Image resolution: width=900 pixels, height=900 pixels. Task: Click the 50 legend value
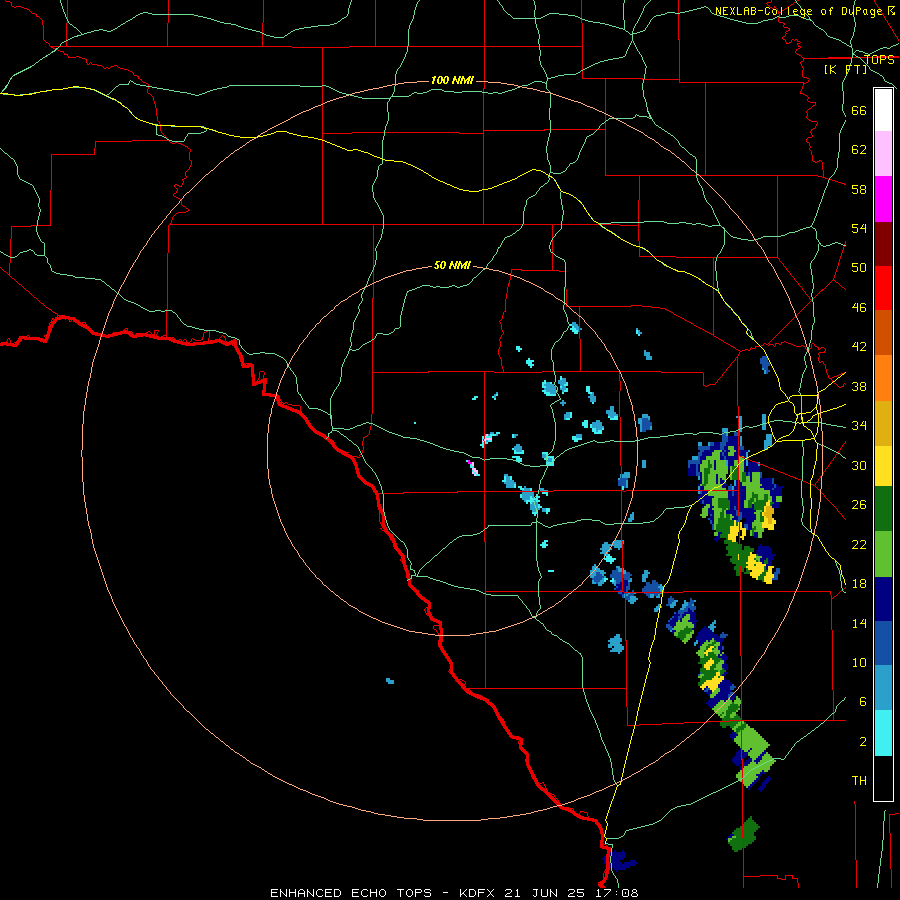tap(859, 268)
